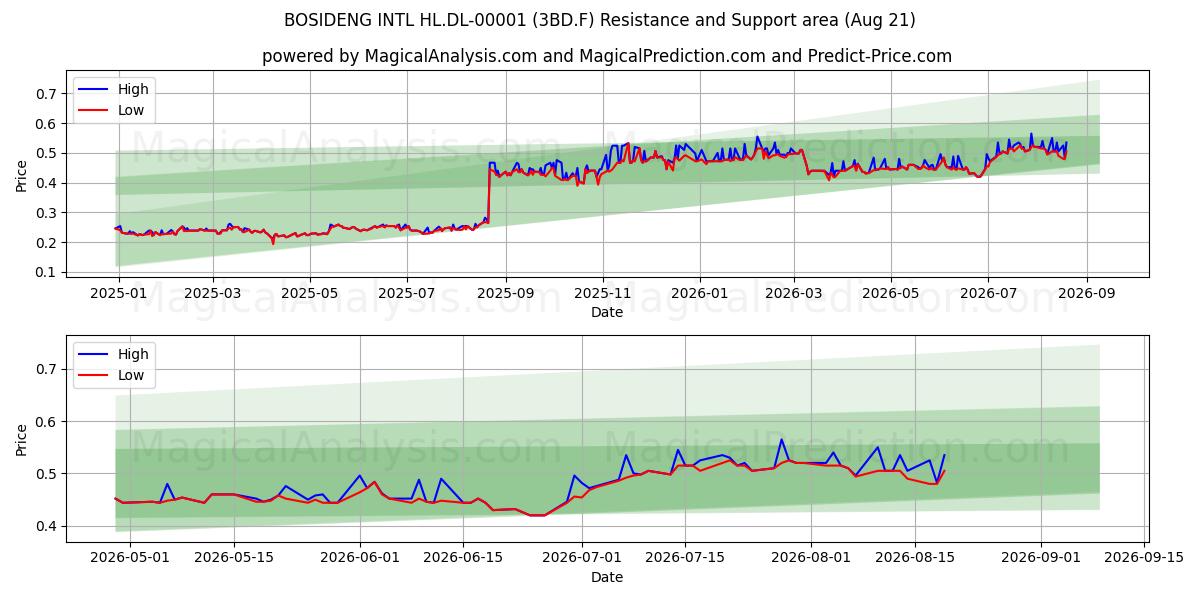
Task: Click the '2025-07' x-axis label
Action: coord(406,294)
